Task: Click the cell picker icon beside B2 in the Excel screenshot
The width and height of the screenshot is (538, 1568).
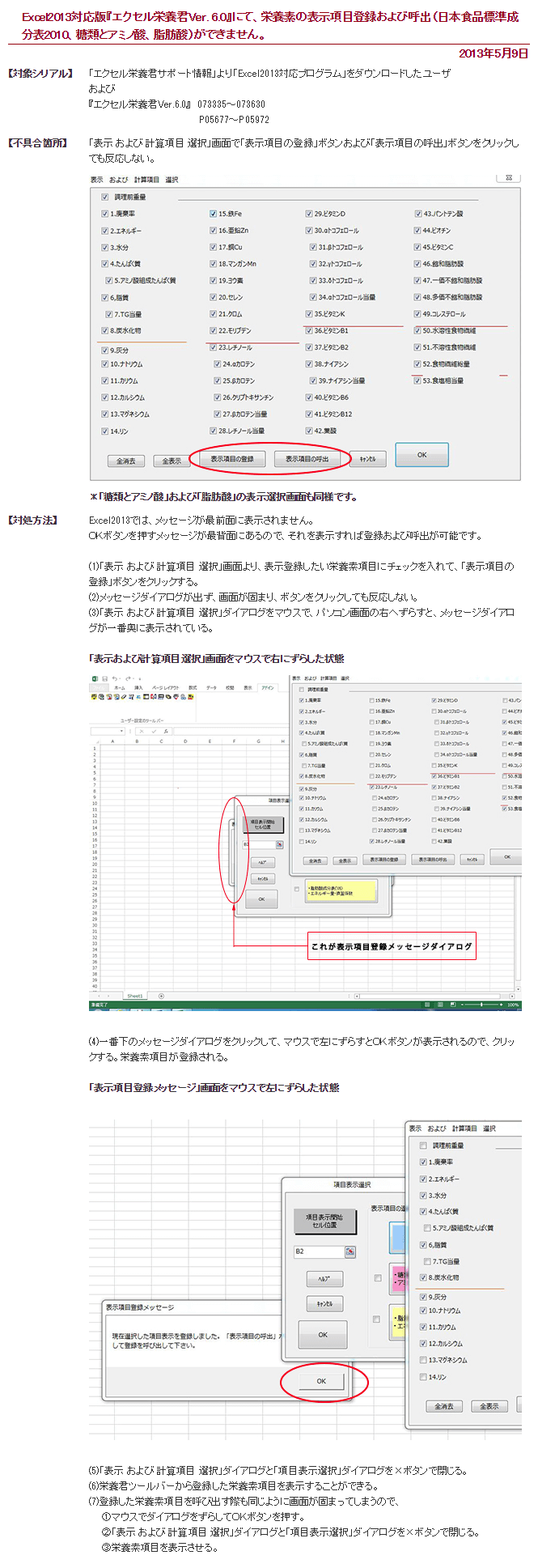Action: [280, 844]
